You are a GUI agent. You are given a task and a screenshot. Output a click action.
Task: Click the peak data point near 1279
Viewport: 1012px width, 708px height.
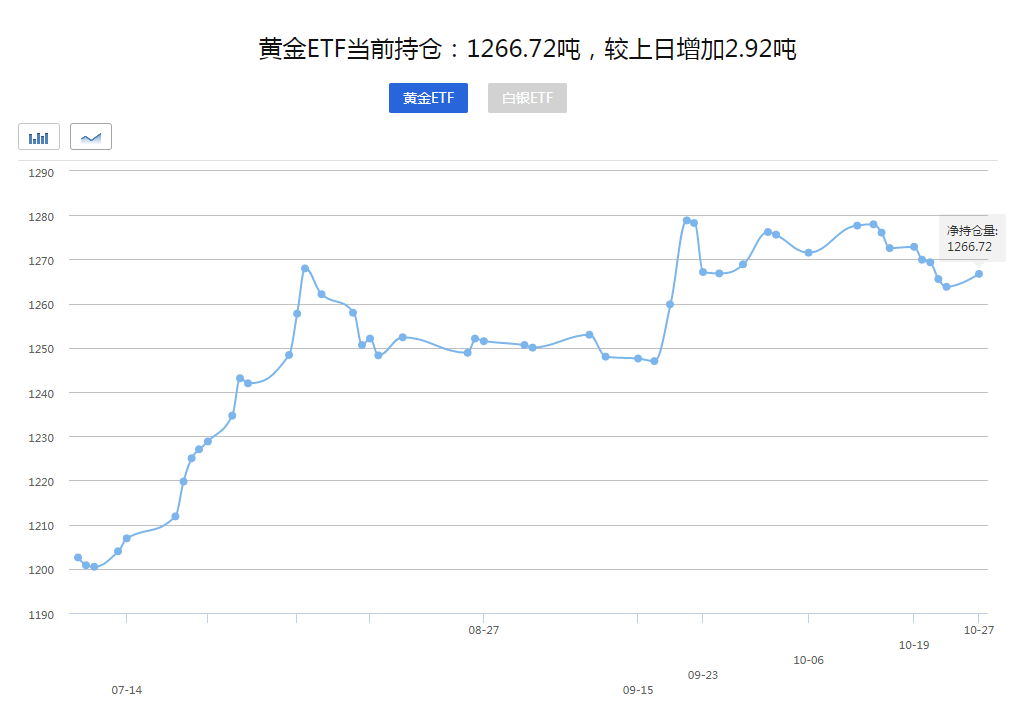click(x=687, y=221)
